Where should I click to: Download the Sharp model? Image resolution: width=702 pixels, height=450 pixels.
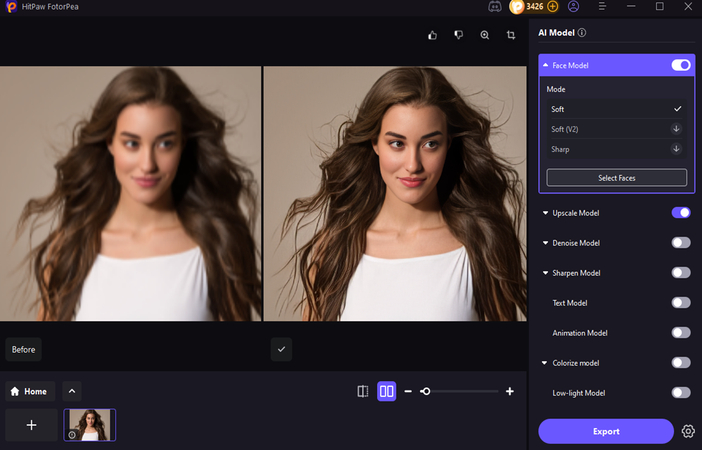676,149
